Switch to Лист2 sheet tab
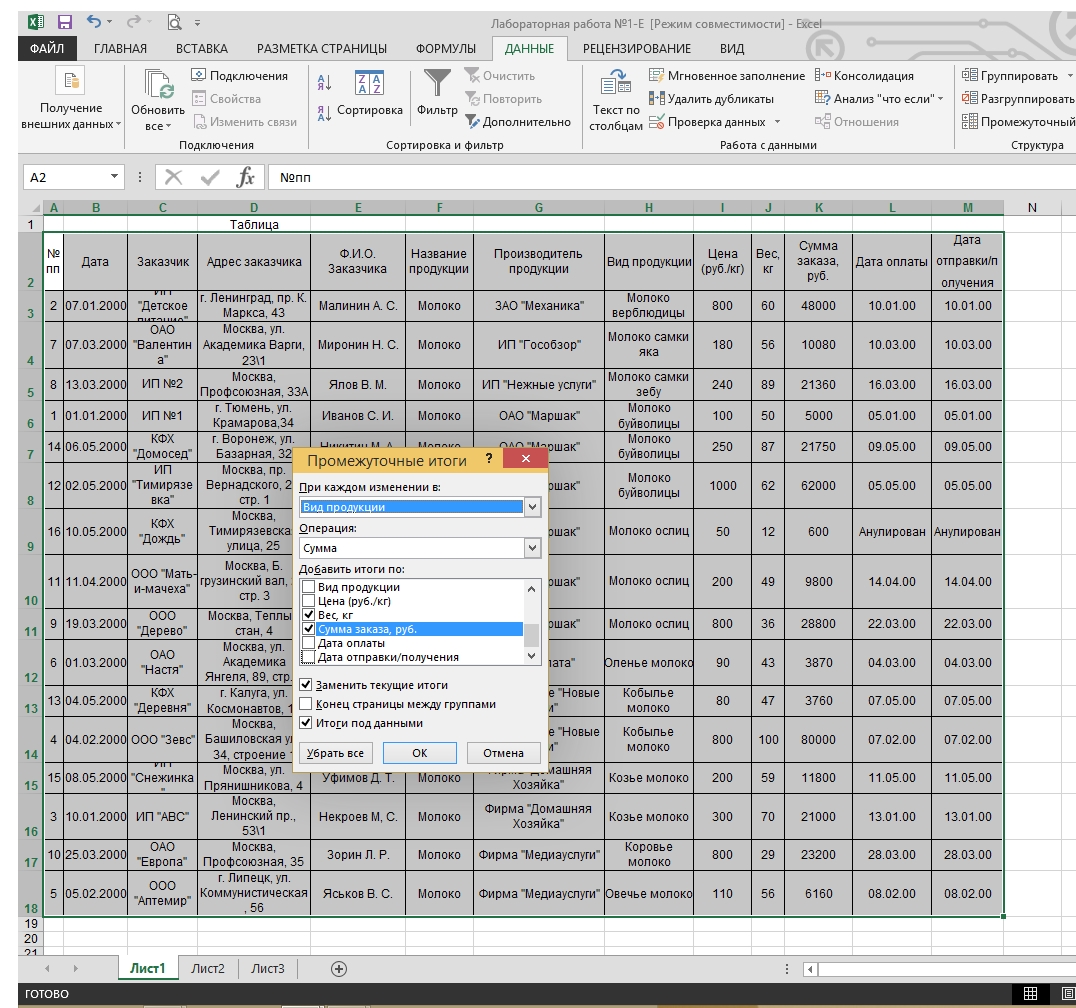Image resolution: width=1076 pixels, height=1008 pixels. click(x=208, y=968)
